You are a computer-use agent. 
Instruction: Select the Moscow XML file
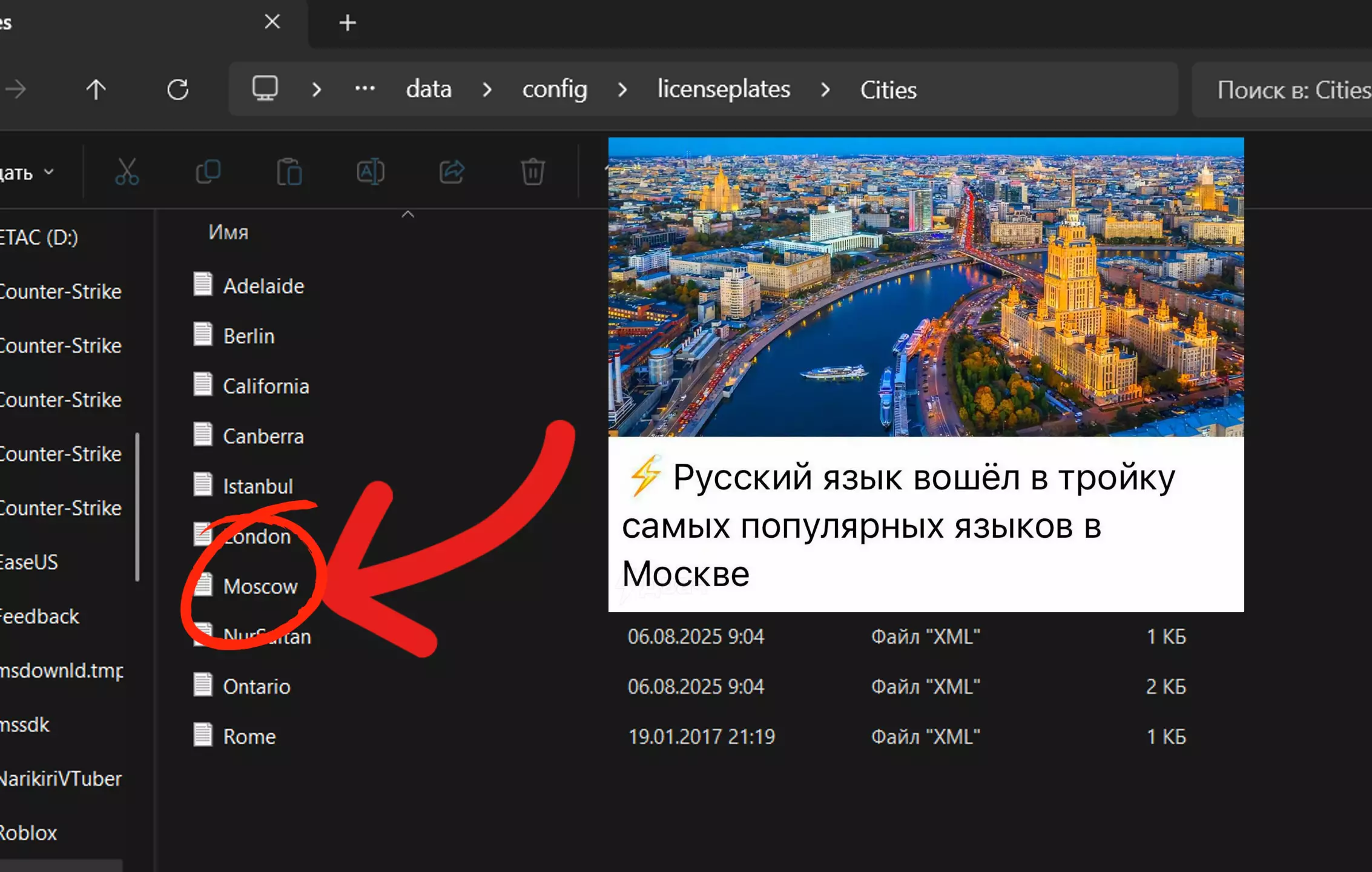[x=260, y=586]
